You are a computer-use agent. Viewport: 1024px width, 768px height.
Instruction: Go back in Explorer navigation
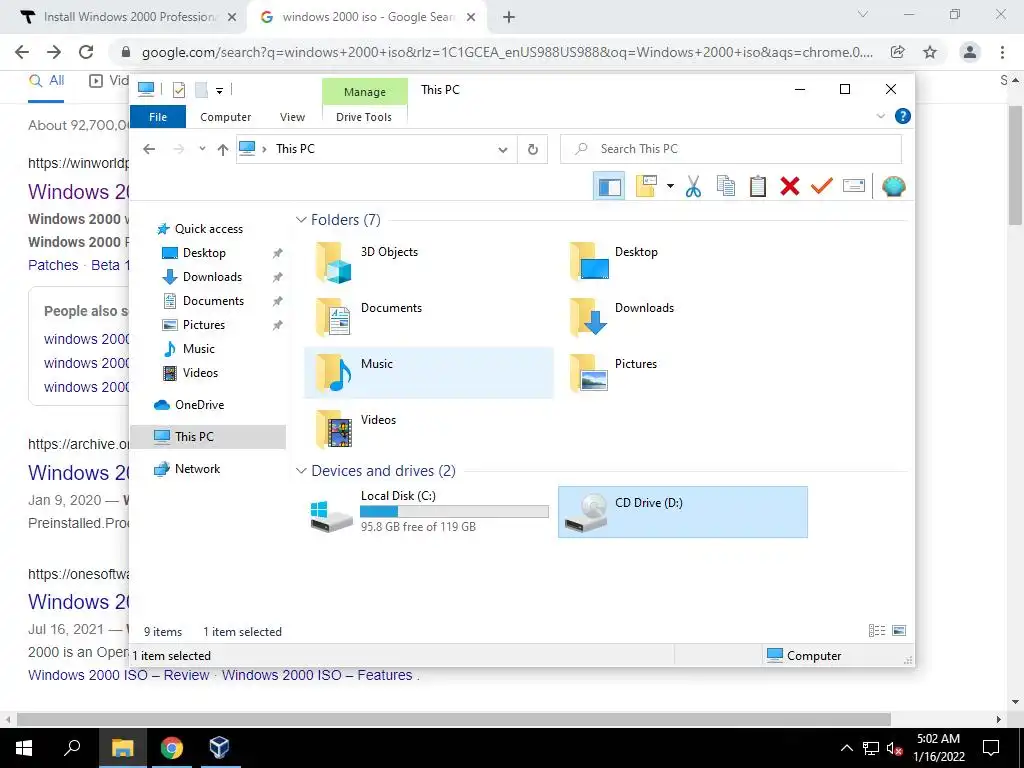tap(149, 149)
